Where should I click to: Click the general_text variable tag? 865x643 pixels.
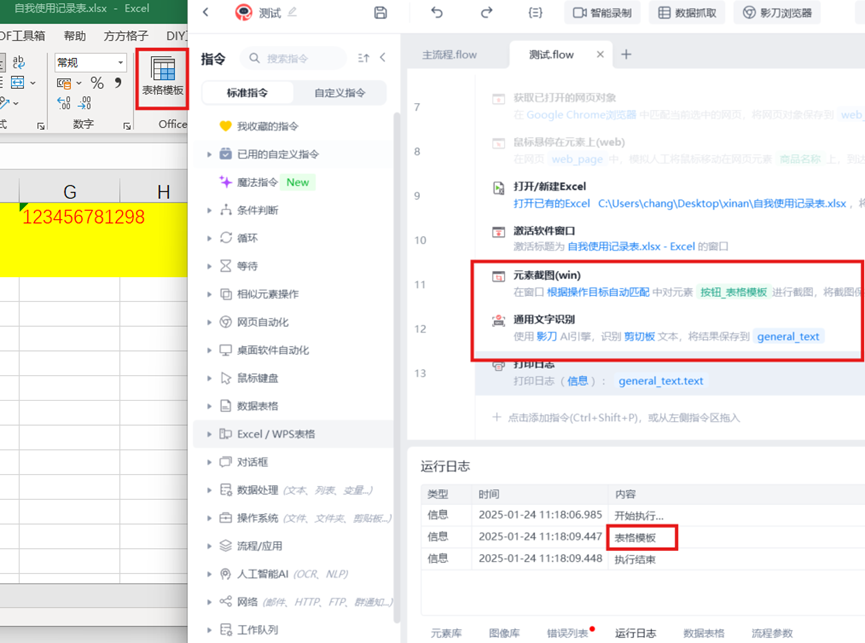tap(788, 336)
